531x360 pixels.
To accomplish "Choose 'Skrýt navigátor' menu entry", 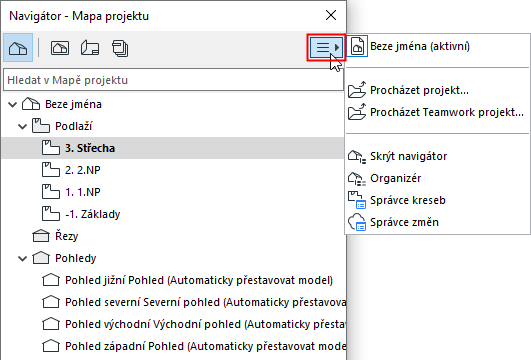I will pos(438,156).
